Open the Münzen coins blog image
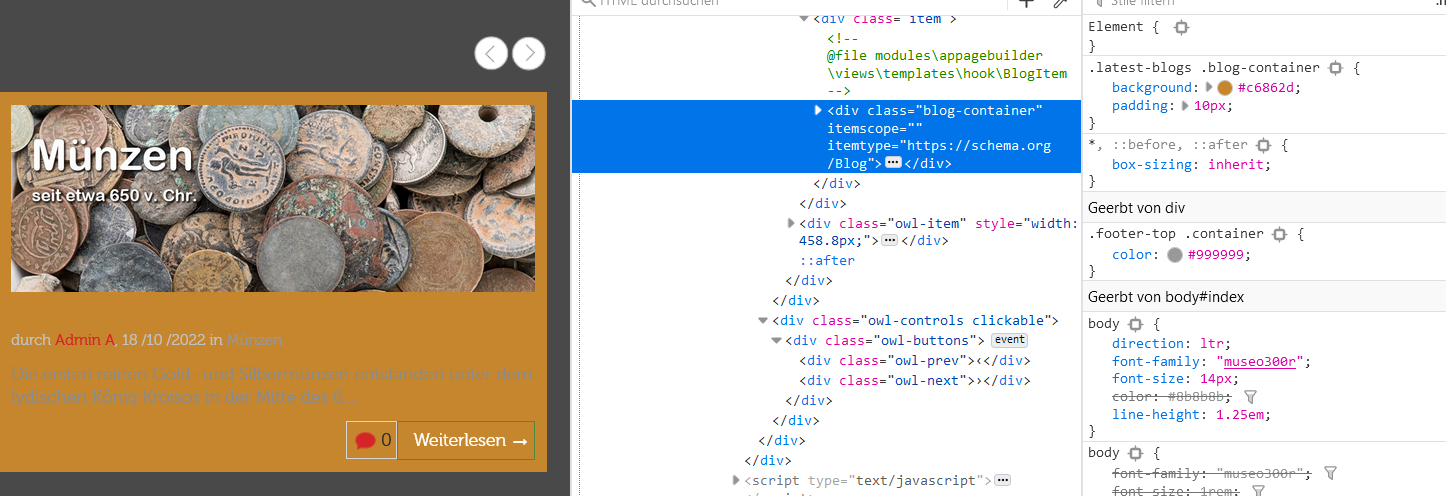Image resolution: width=1446 pixels, height=496 pixels. pos(273,198)
